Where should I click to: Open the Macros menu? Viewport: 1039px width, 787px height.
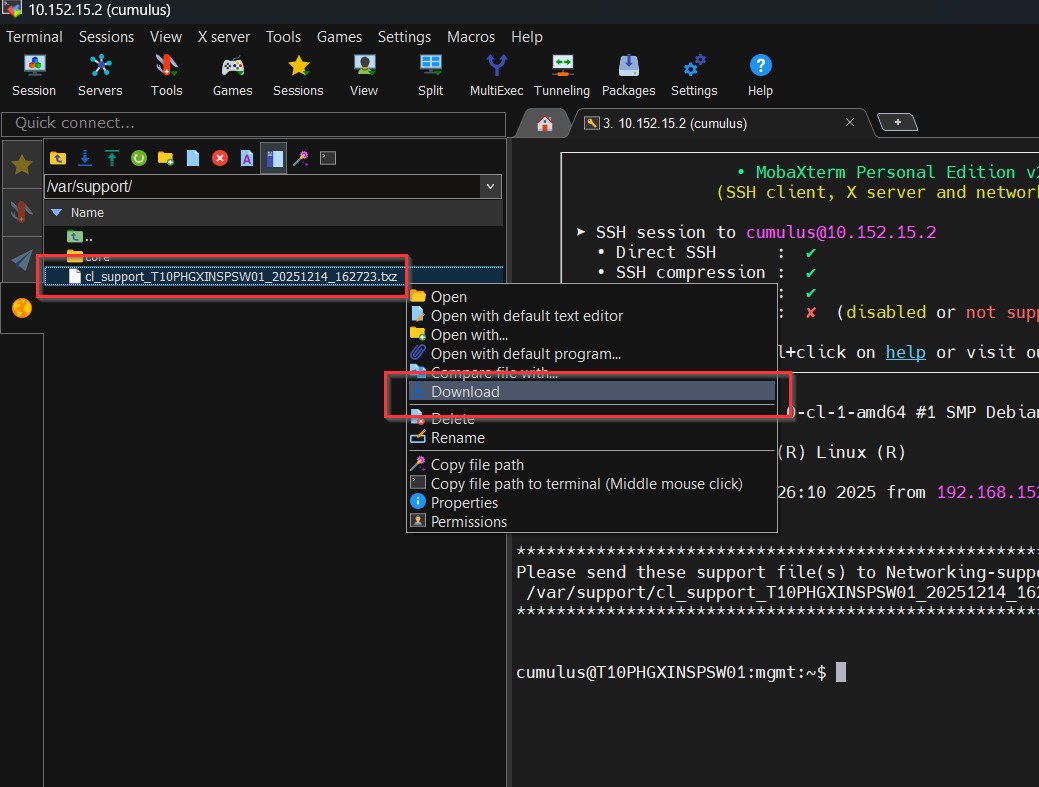point(471,37)
